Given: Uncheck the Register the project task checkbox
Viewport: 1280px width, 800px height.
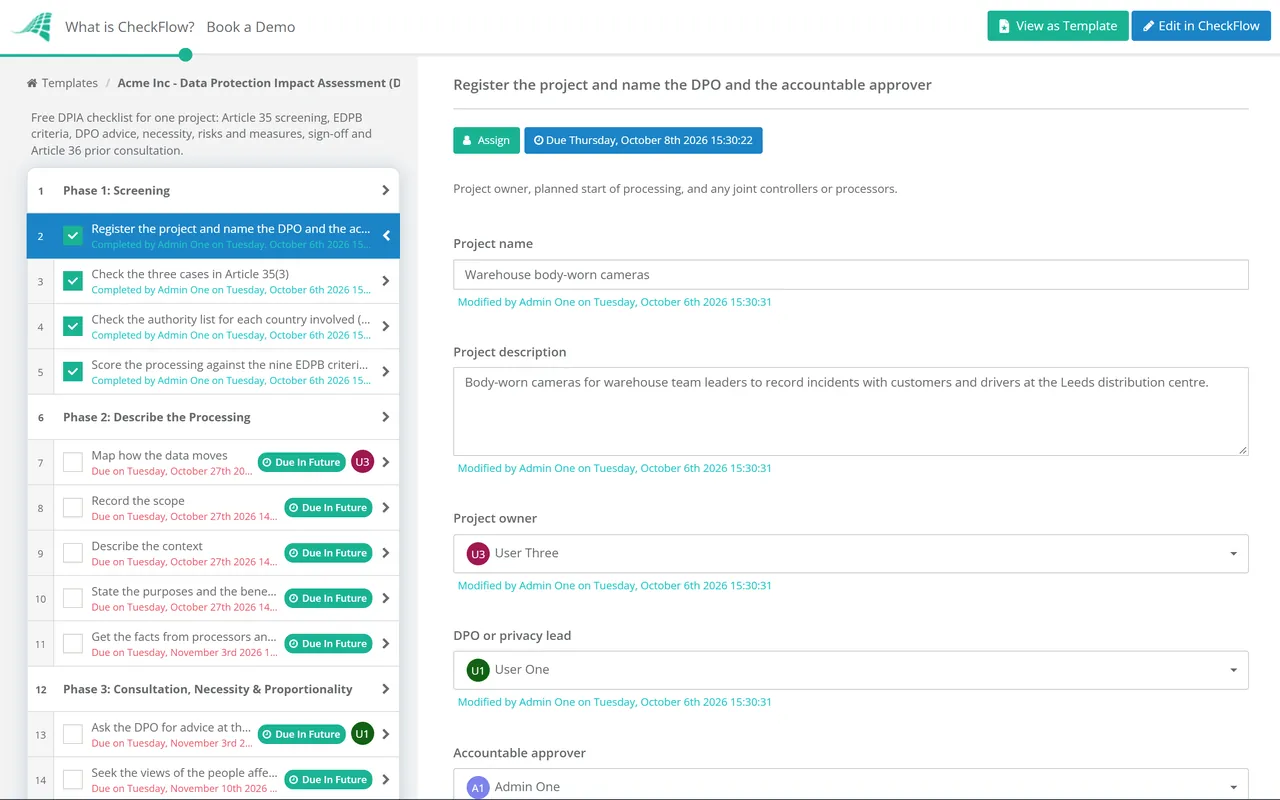Looking at the screenshot, I should pyautogui.click(x=73, y=236).
